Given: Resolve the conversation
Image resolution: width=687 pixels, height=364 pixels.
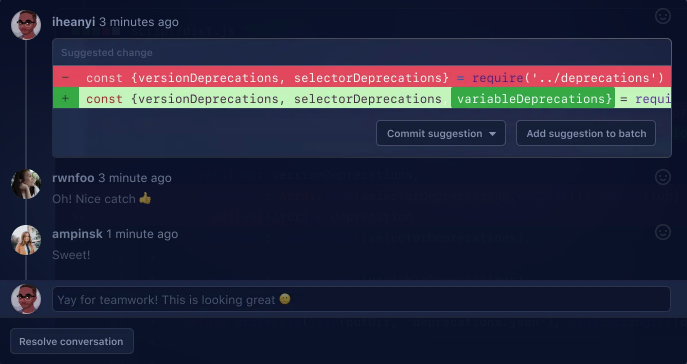Looking at the screenshot, I should [x=71, y=341].
